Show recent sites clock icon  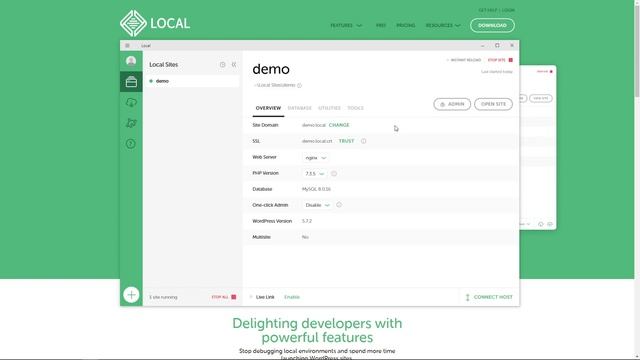pyautogui.click(x=222, y=64)
